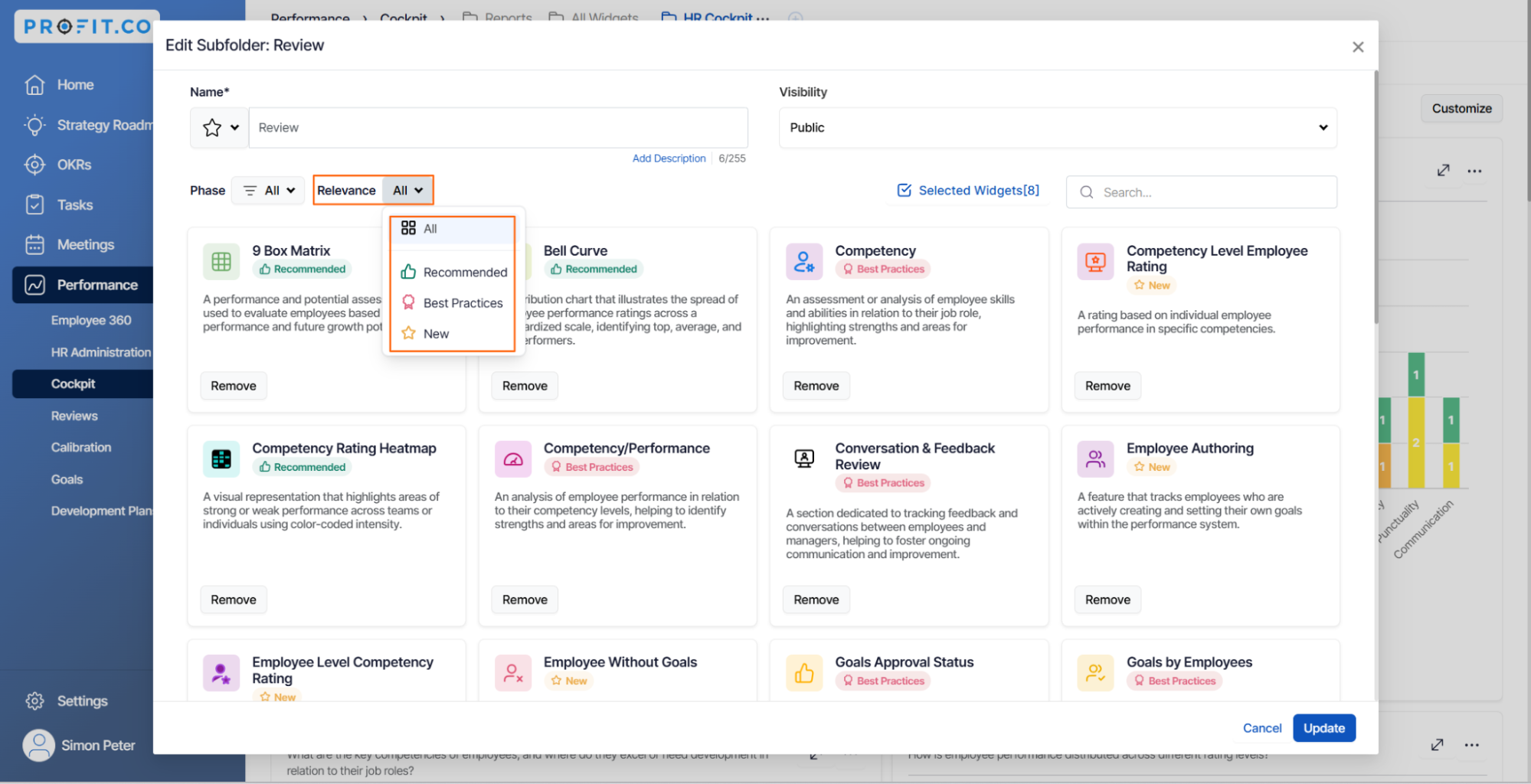Screen dimensions: 1531x784
Task: Choose New in the Relevance menu
Action: (453, 334)
